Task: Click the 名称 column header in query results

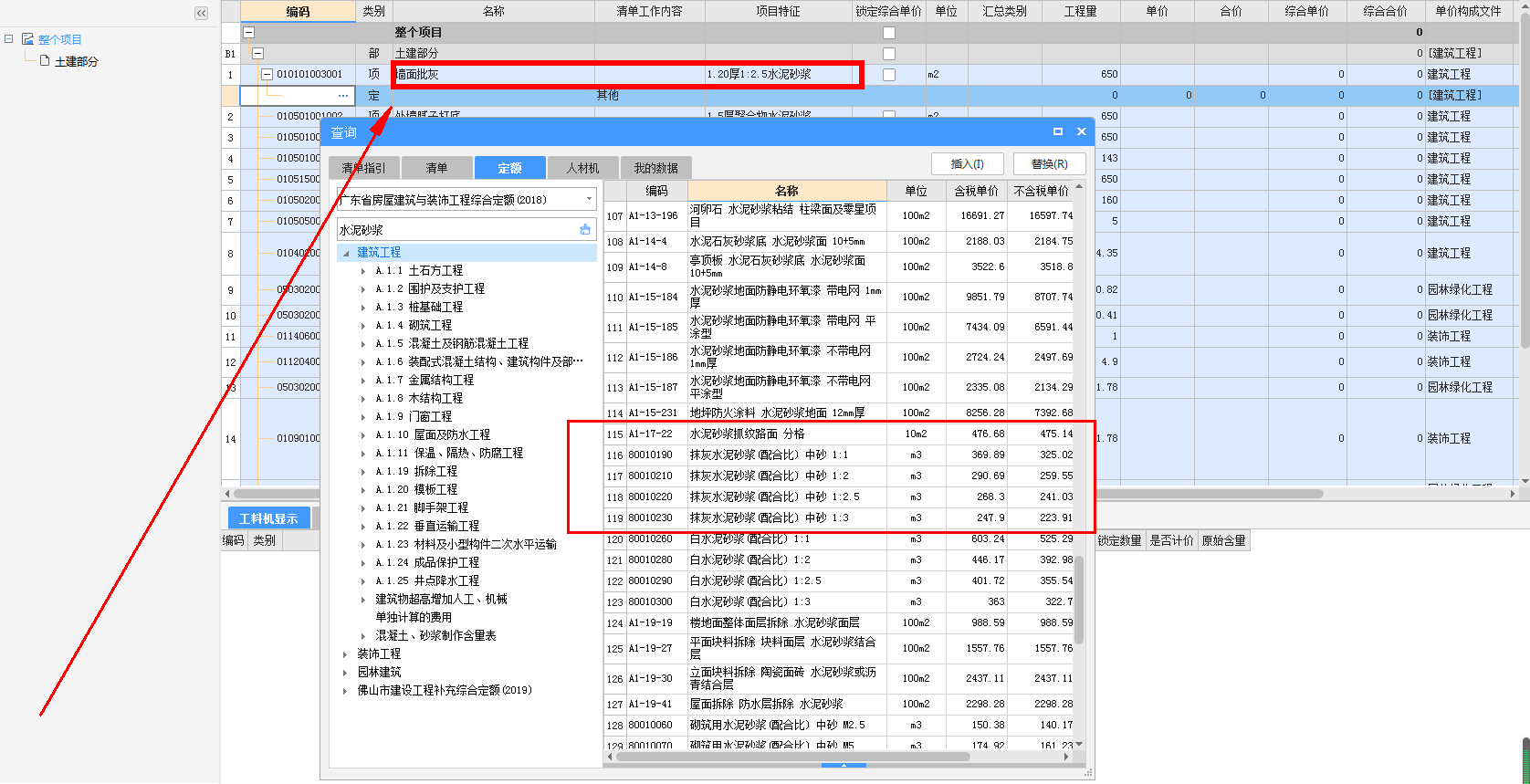Action: (787, 191)
